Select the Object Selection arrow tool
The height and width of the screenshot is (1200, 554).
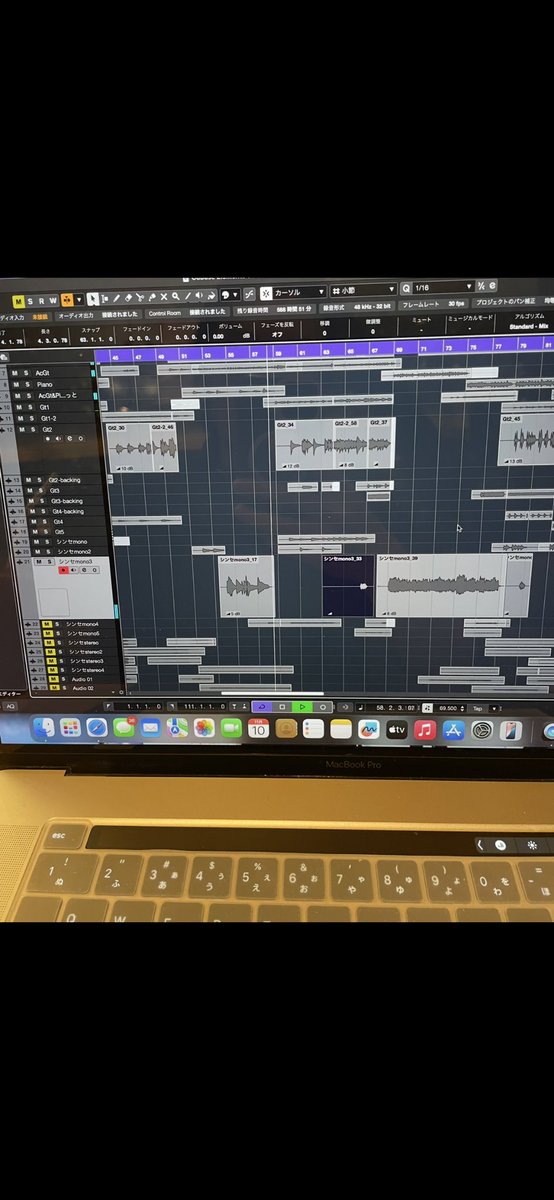[92, 298]
